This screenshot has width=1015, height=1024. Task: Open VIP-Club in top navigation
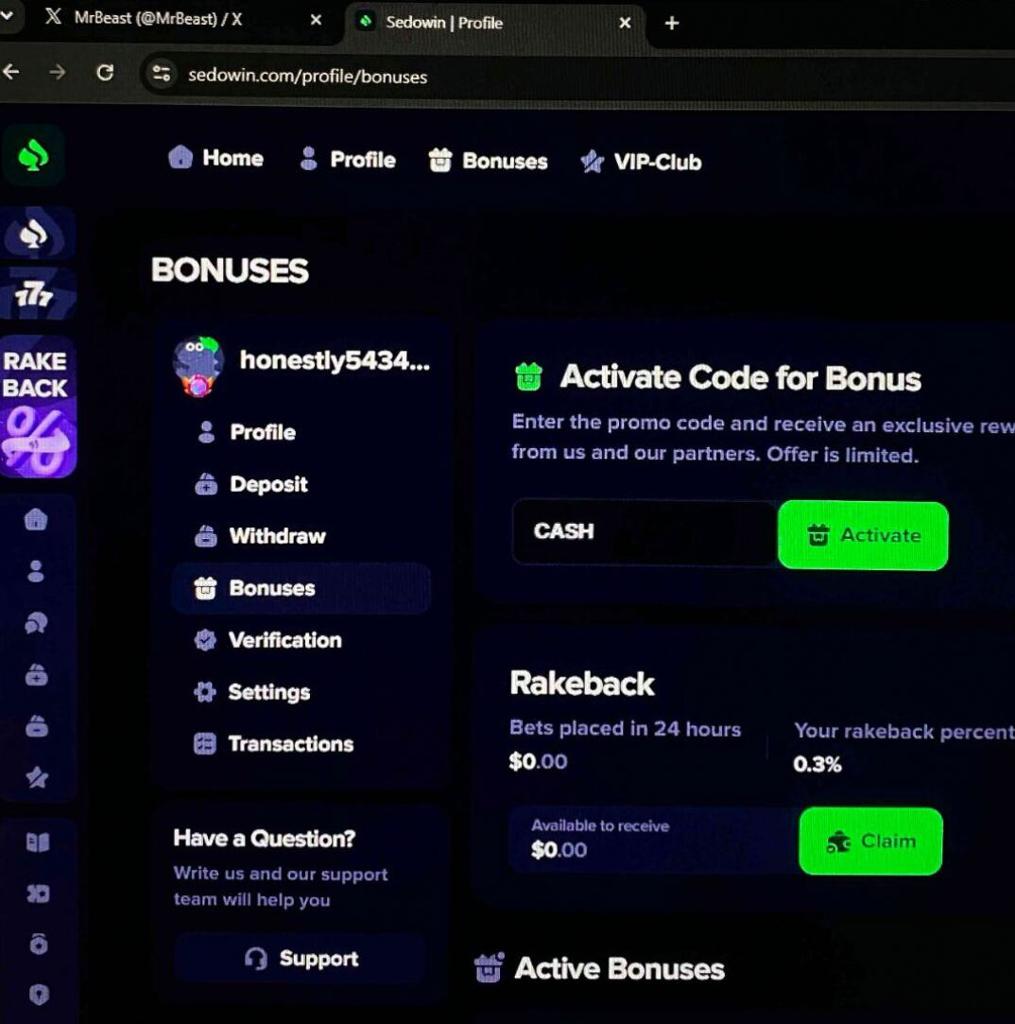pyautogui.click(x=641, y=161)
